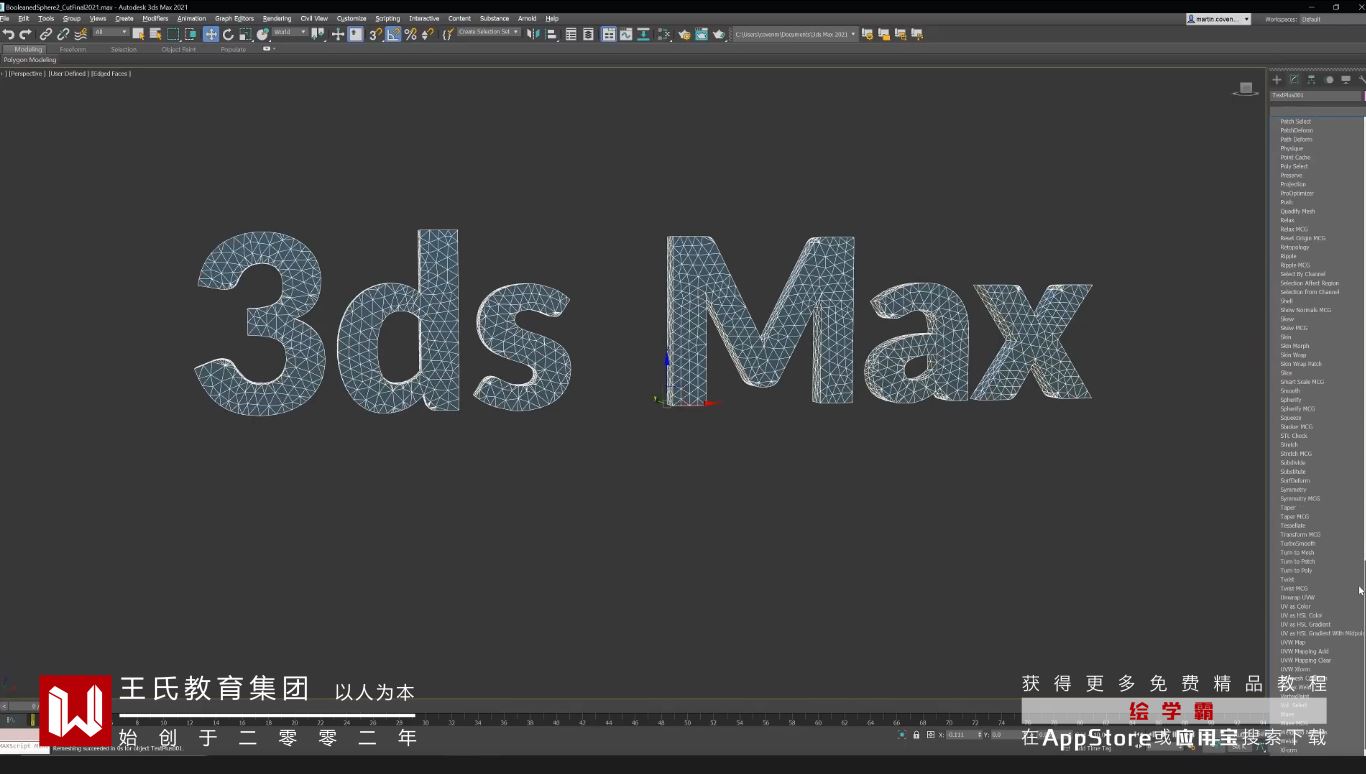Switch to the Object Paint ribbon tab
The width and height of the screenshot is (1366, 774).
tap(179, 49)
